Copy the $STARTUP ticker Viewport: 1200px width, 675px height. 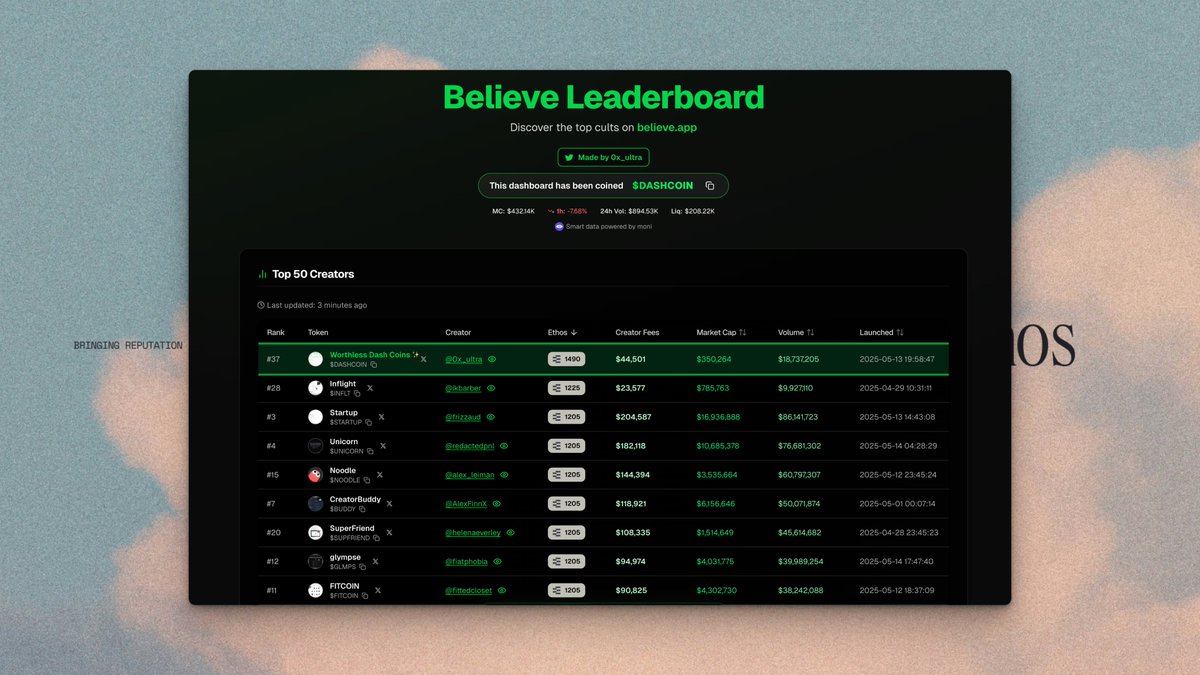click(368, 422)
